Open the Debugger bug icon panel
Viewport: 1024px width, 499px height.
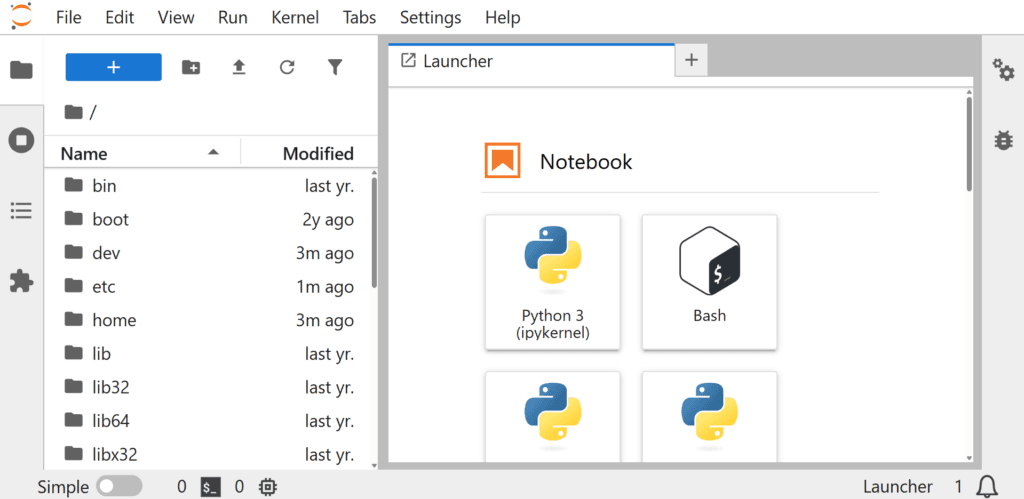pos(1003,139)
